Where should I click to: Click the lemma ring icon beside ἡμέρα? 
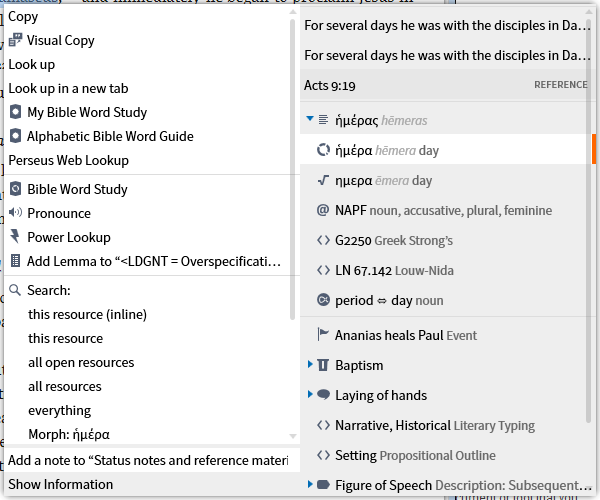[x=323, y=151]
